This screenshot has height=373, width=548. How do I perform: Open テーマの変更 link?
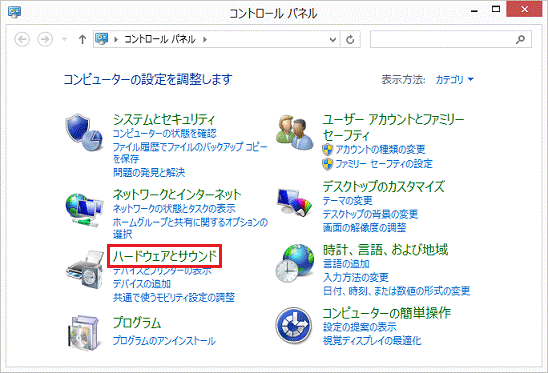point(347,201)
